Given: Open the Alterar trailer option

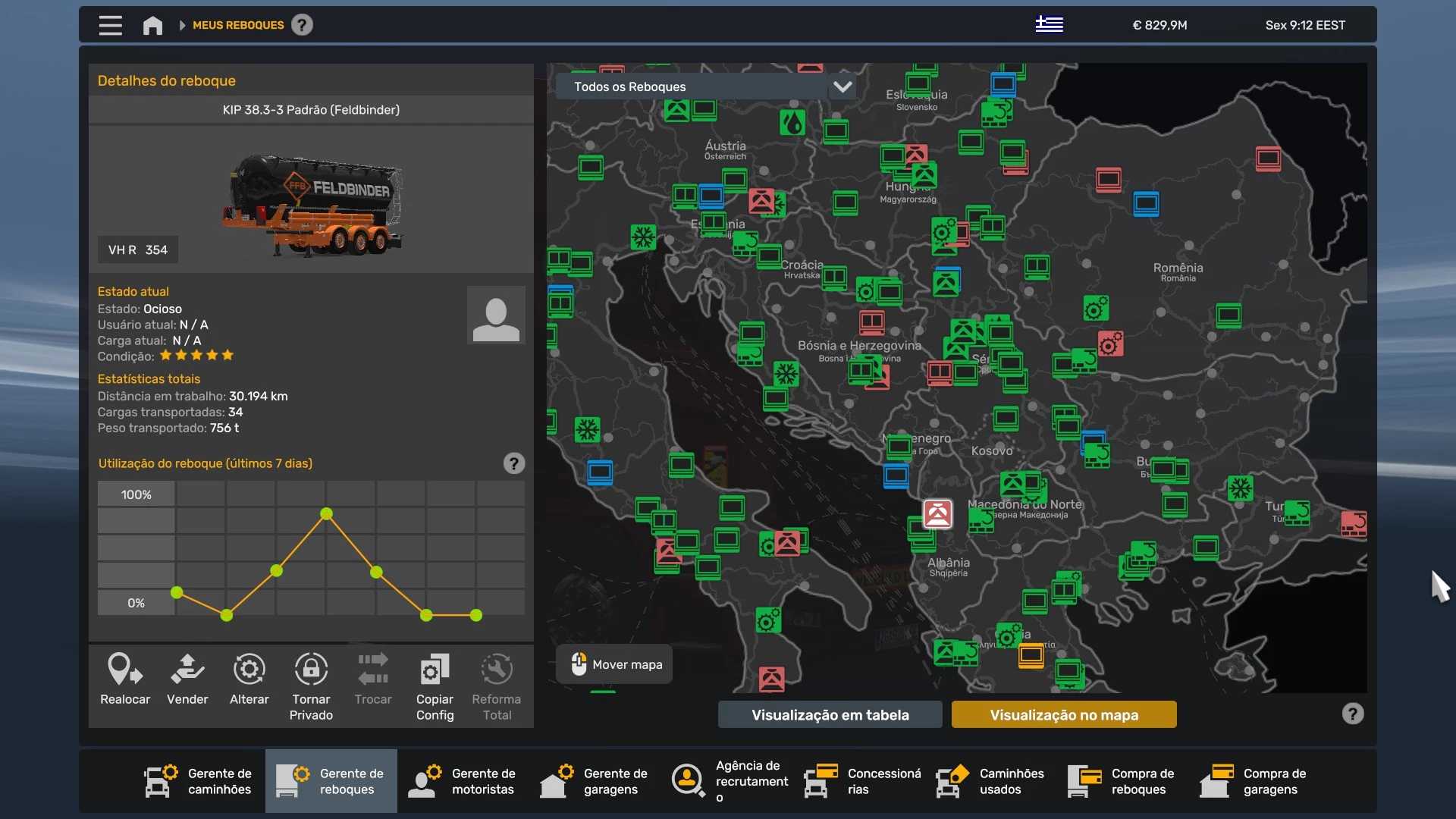Looking at the screenshot, I should (x=249, y=670).
